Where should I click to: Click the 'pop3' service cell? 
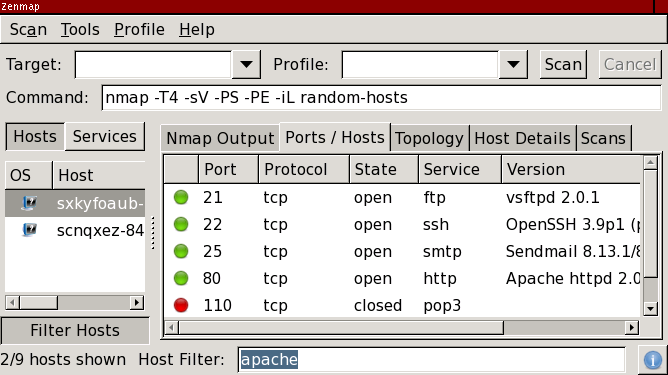coord(442,306)
